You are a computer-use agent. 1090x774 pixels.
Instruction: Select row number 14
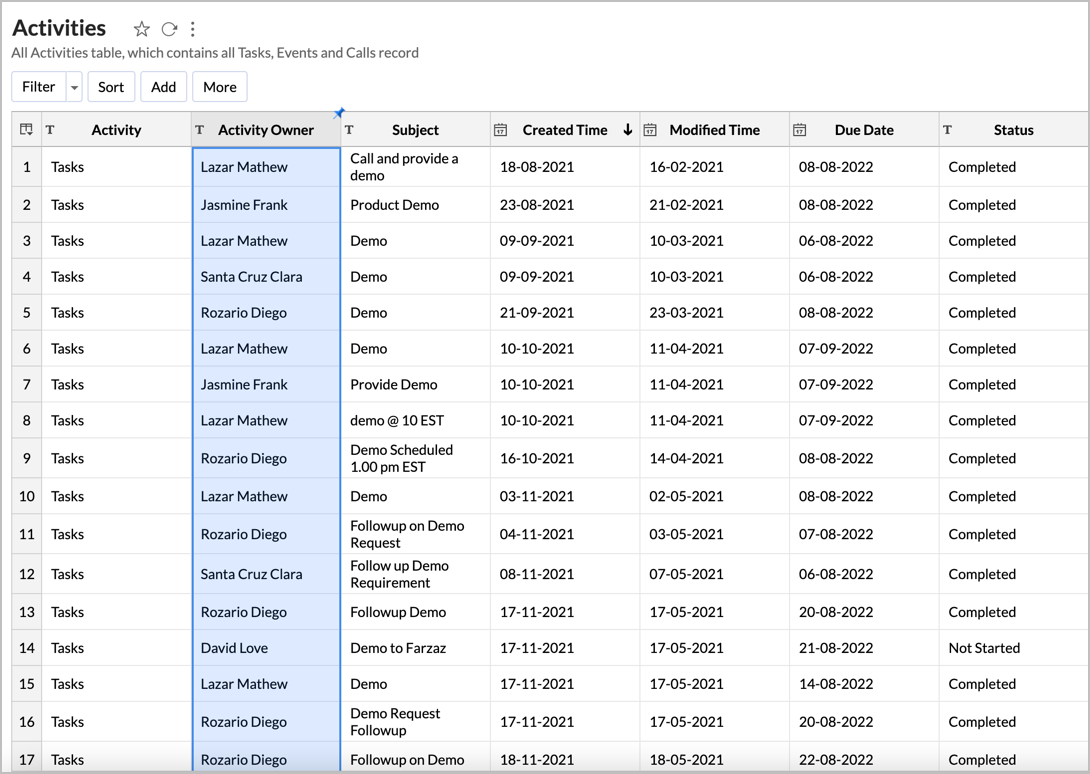(26, 648)
